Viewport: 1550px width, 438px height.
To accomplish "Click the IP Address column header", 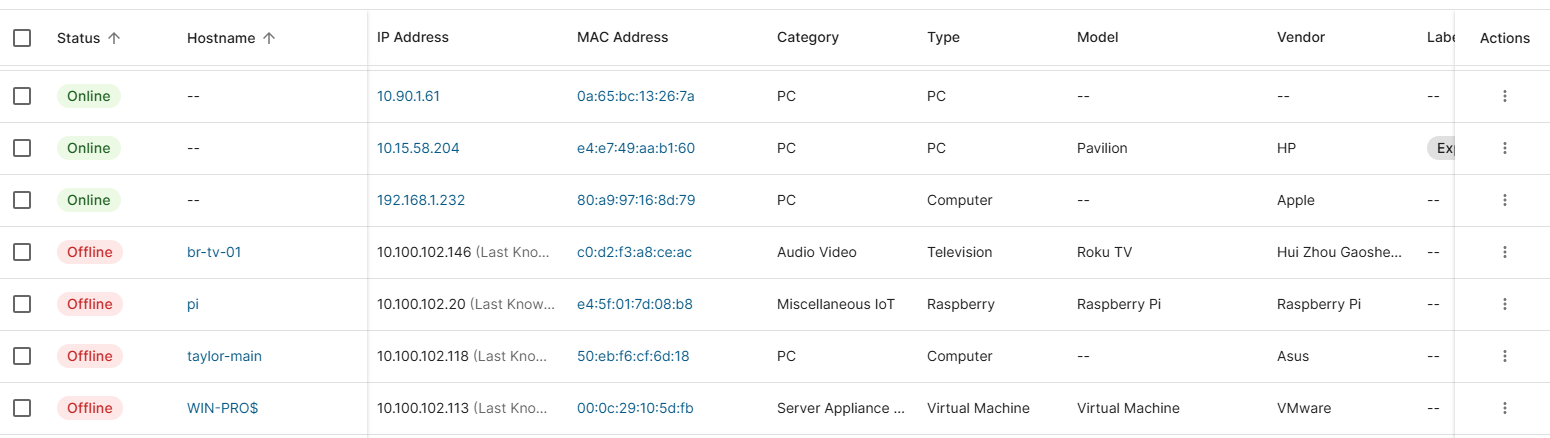I will pyautogui.click(x=412, y=38).
